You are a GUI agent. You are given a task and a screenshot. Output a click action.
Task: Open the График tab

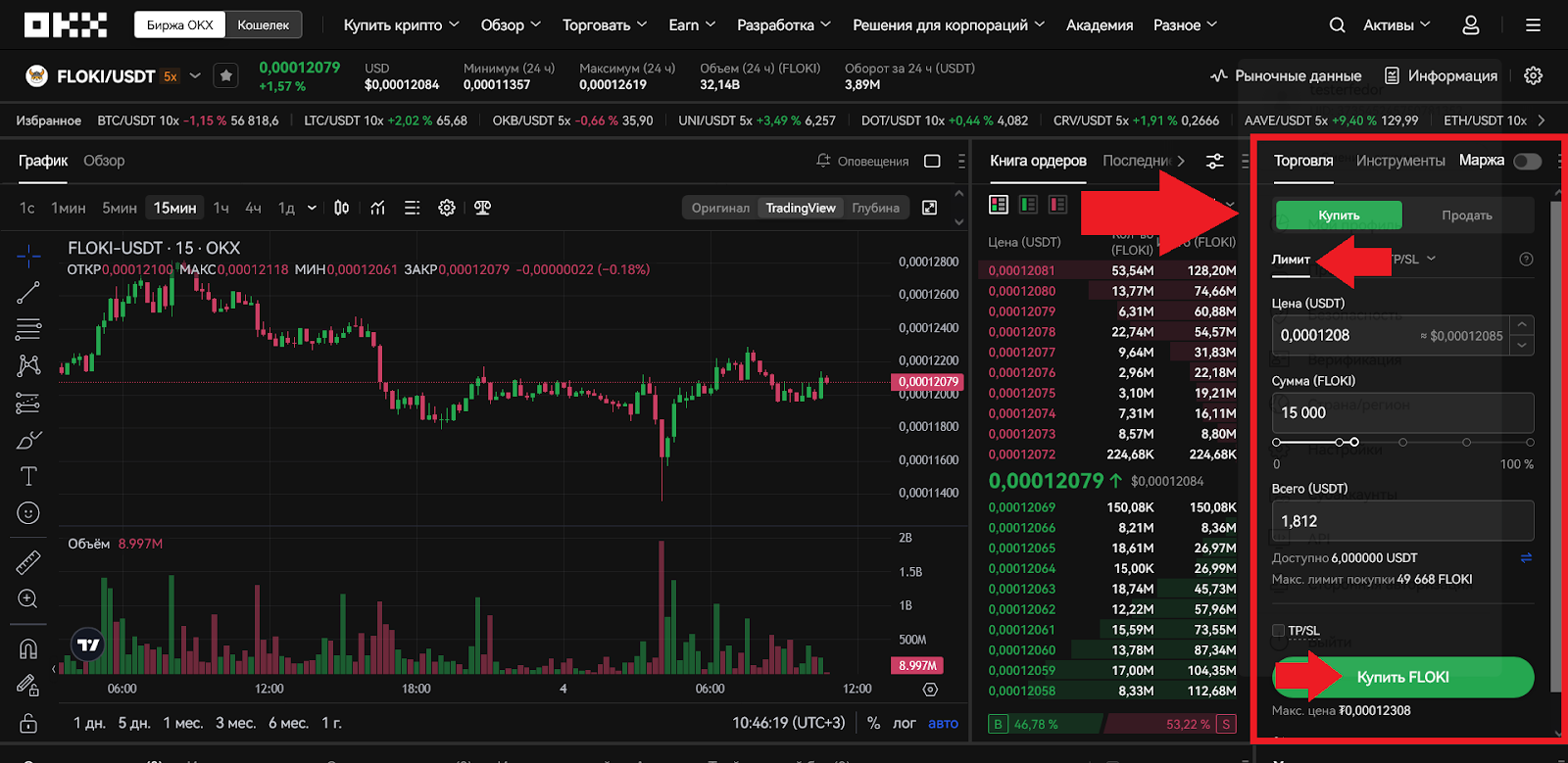pos(43,161)
